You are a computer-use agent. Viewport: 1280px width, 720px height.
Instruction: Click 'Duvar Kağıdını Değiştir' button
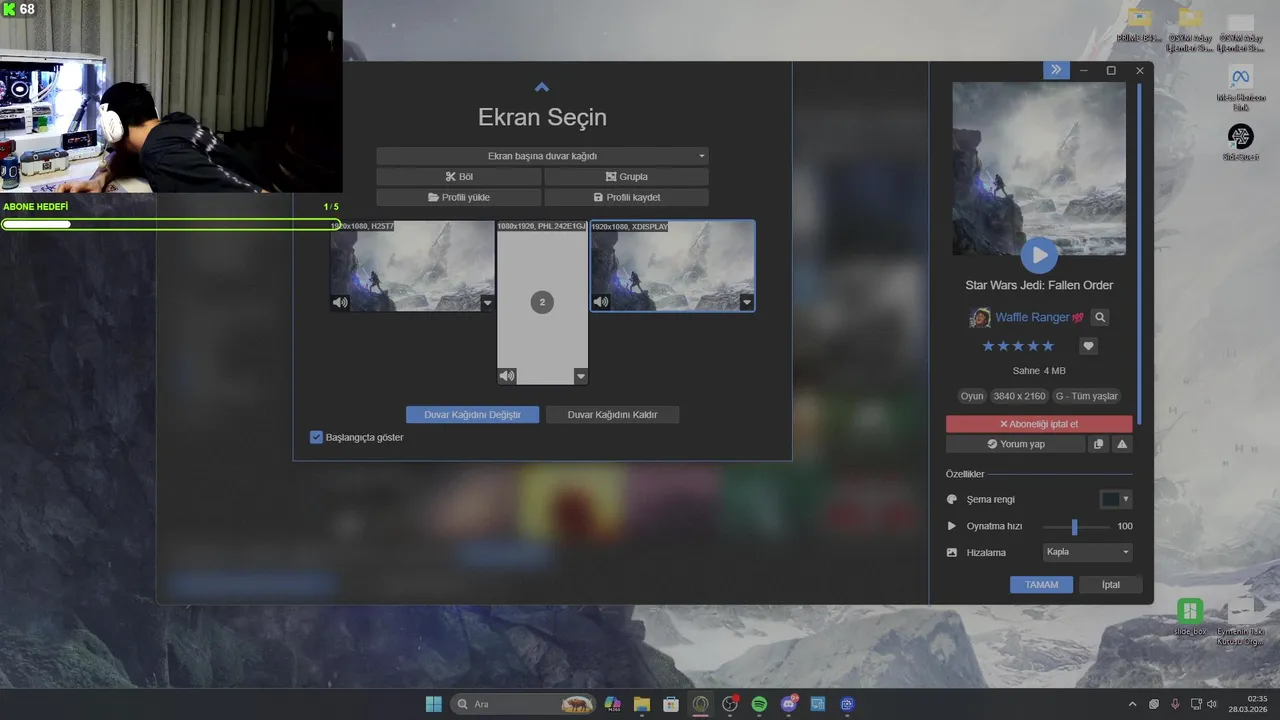(x=472, y=414)
